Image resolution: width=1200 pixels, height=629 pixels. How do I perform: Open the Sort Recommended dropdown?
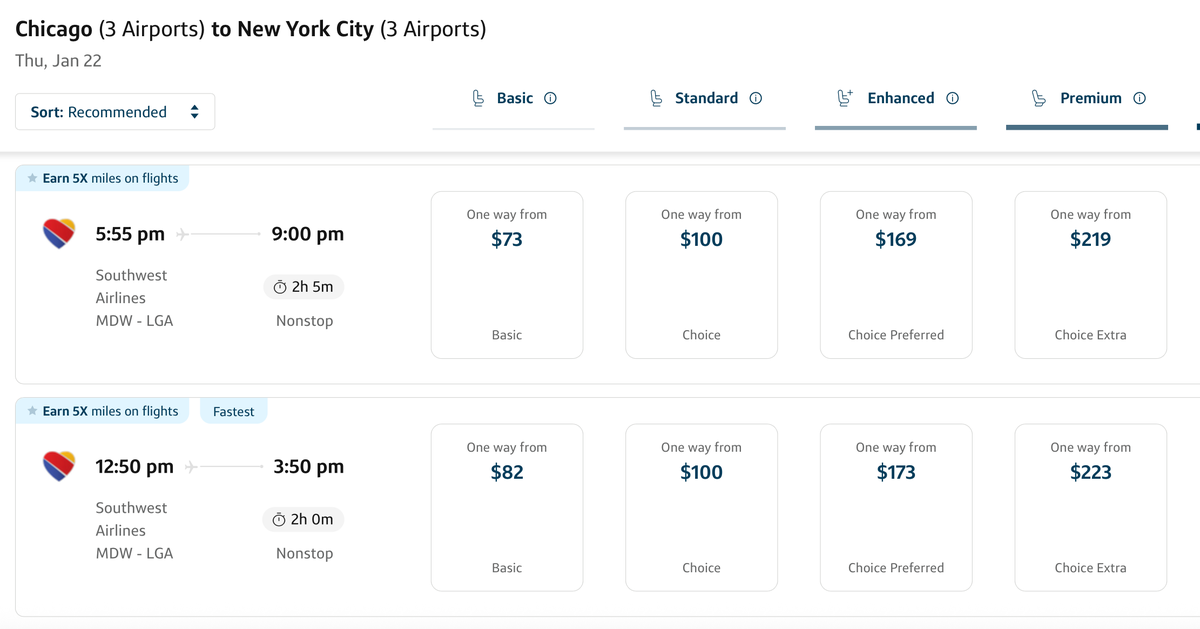[x=114, y=111]
